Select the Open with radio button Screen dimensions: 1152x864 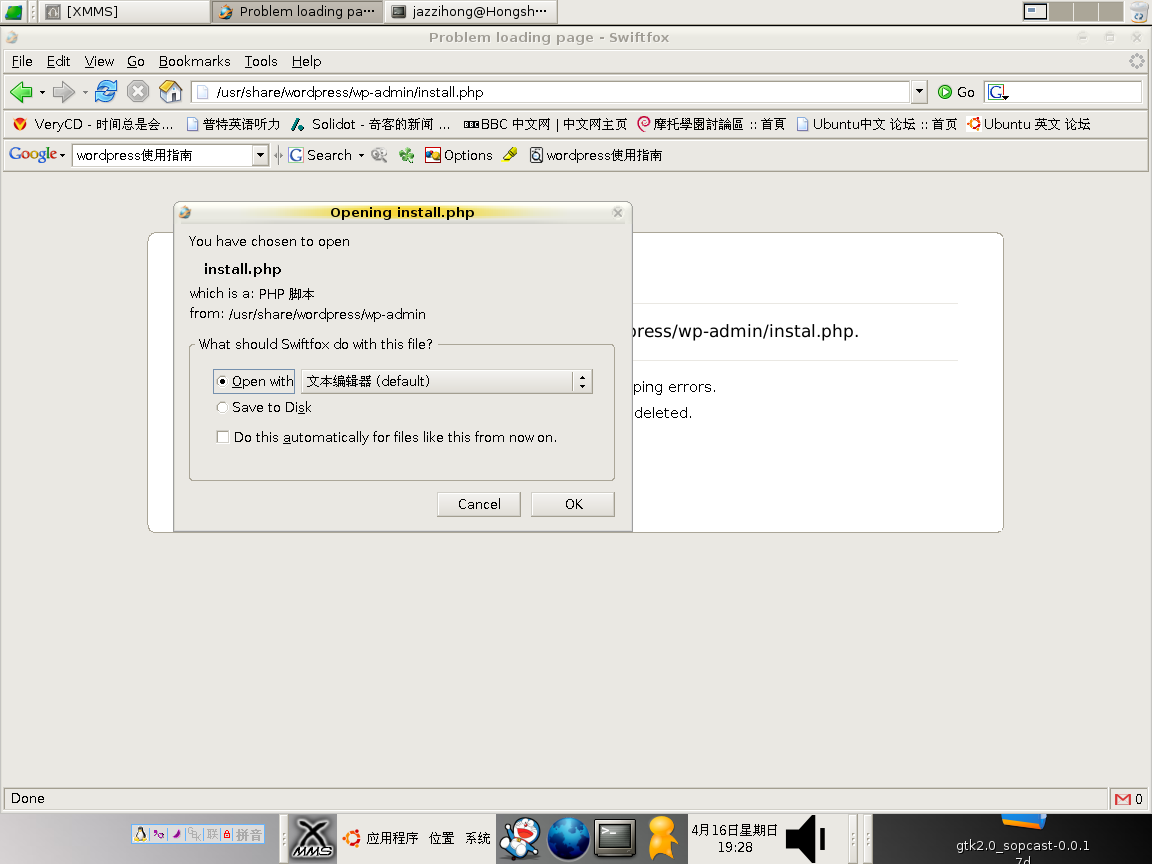pyautogui.click(x=222, y=381)
